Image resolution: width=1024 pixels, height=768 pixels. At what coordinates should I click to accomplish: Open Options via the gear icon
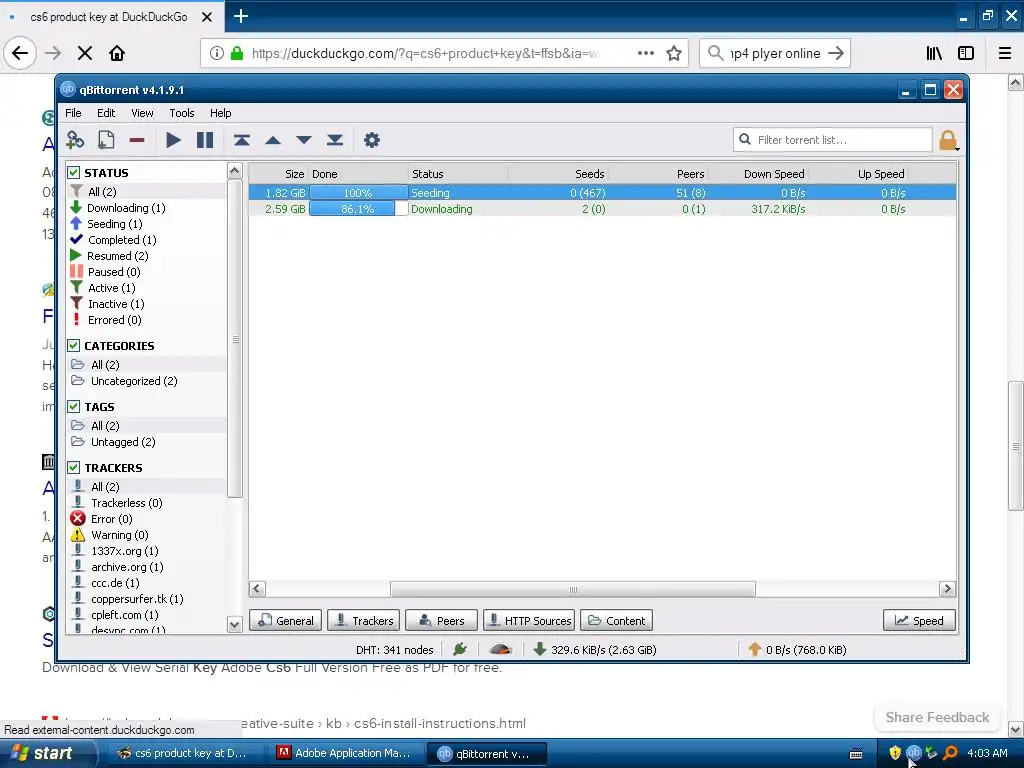point(372,140)
